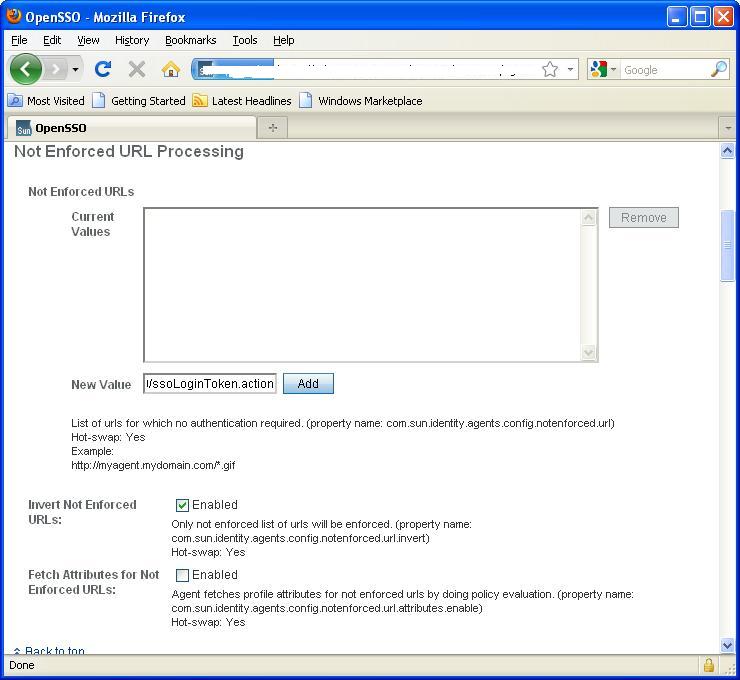Screen dimensions: 740x680
Task: Click the page scrollbar up arrow
Action: click(x=727, y=151)
